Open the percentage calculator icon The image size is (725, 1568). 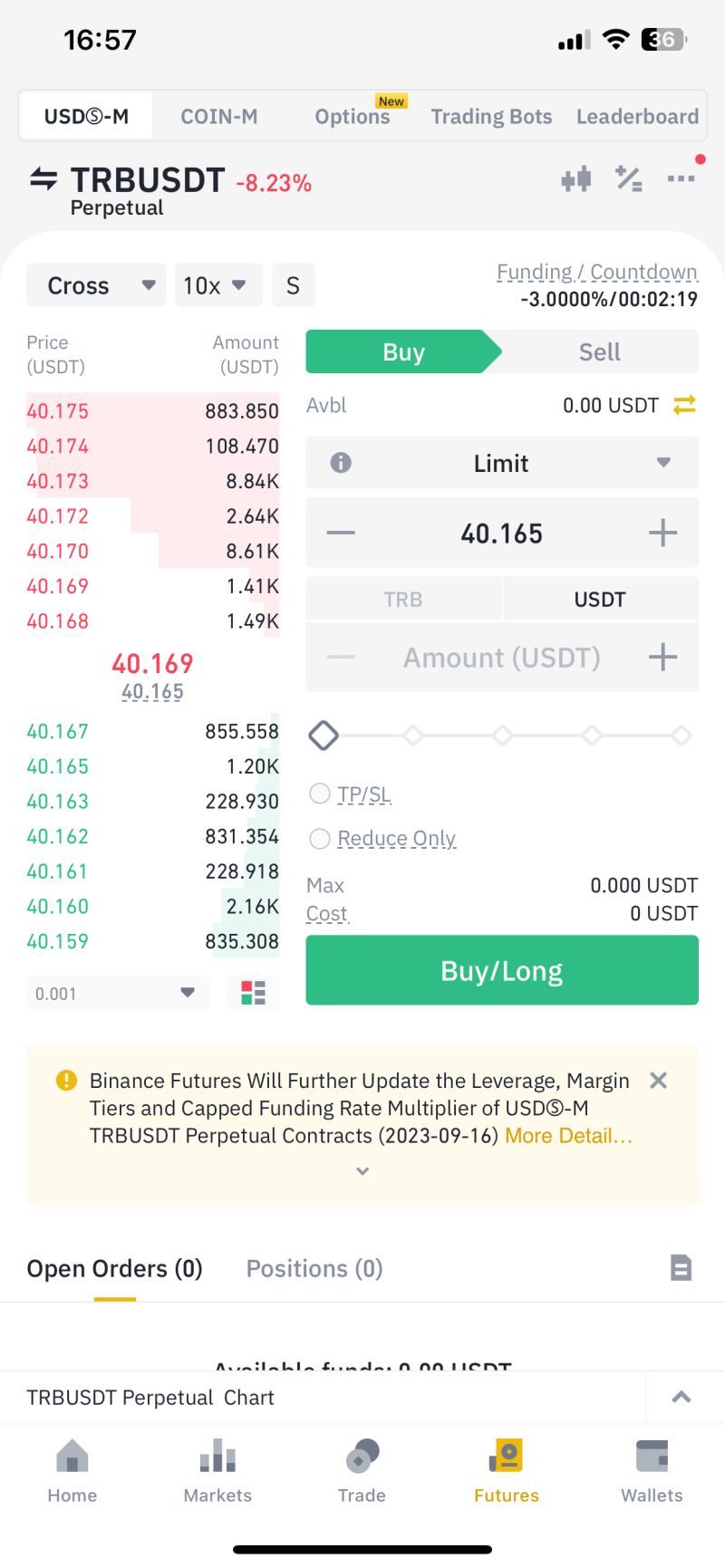coord(628,179)
